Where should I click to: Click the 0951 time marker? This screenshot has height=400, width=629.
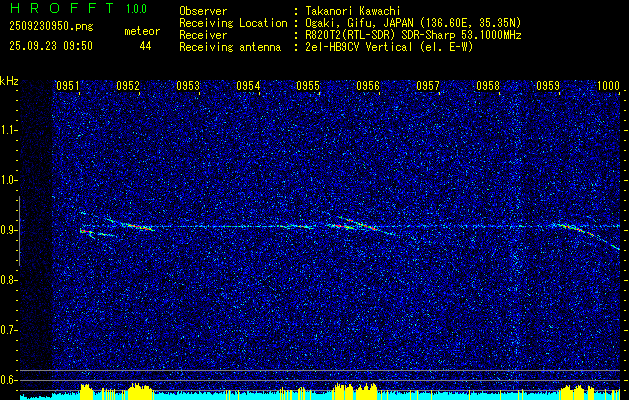(67, 86)
